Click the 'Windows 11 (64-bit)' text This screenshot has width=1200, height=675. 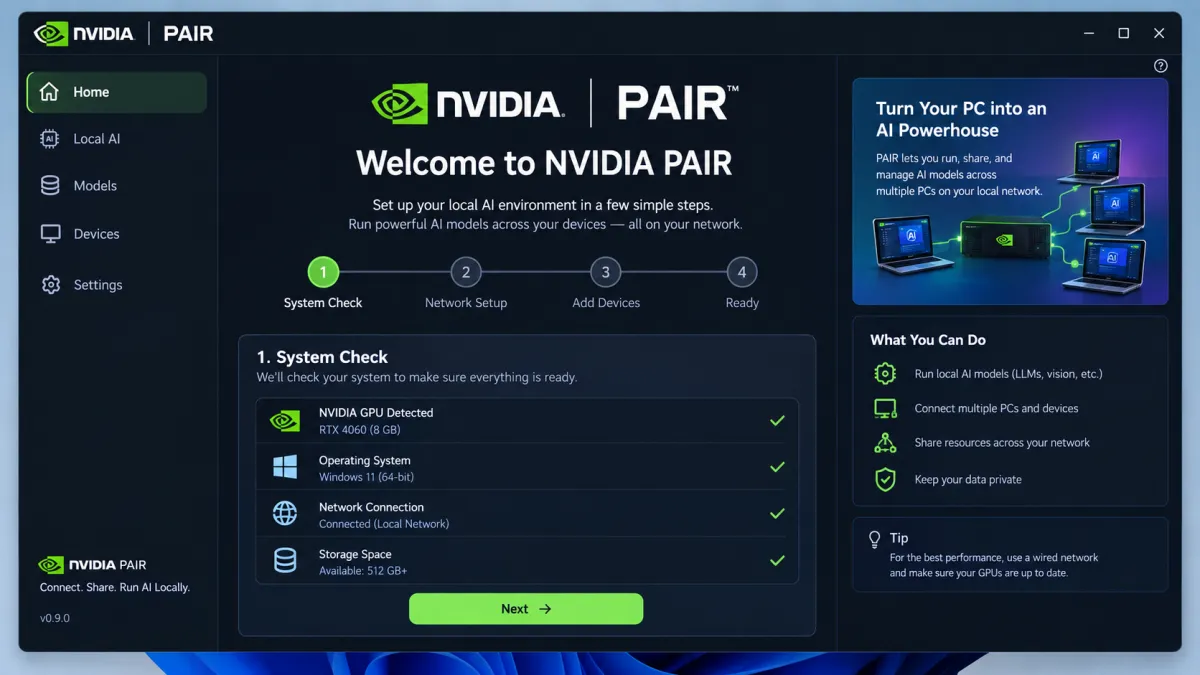368,477
